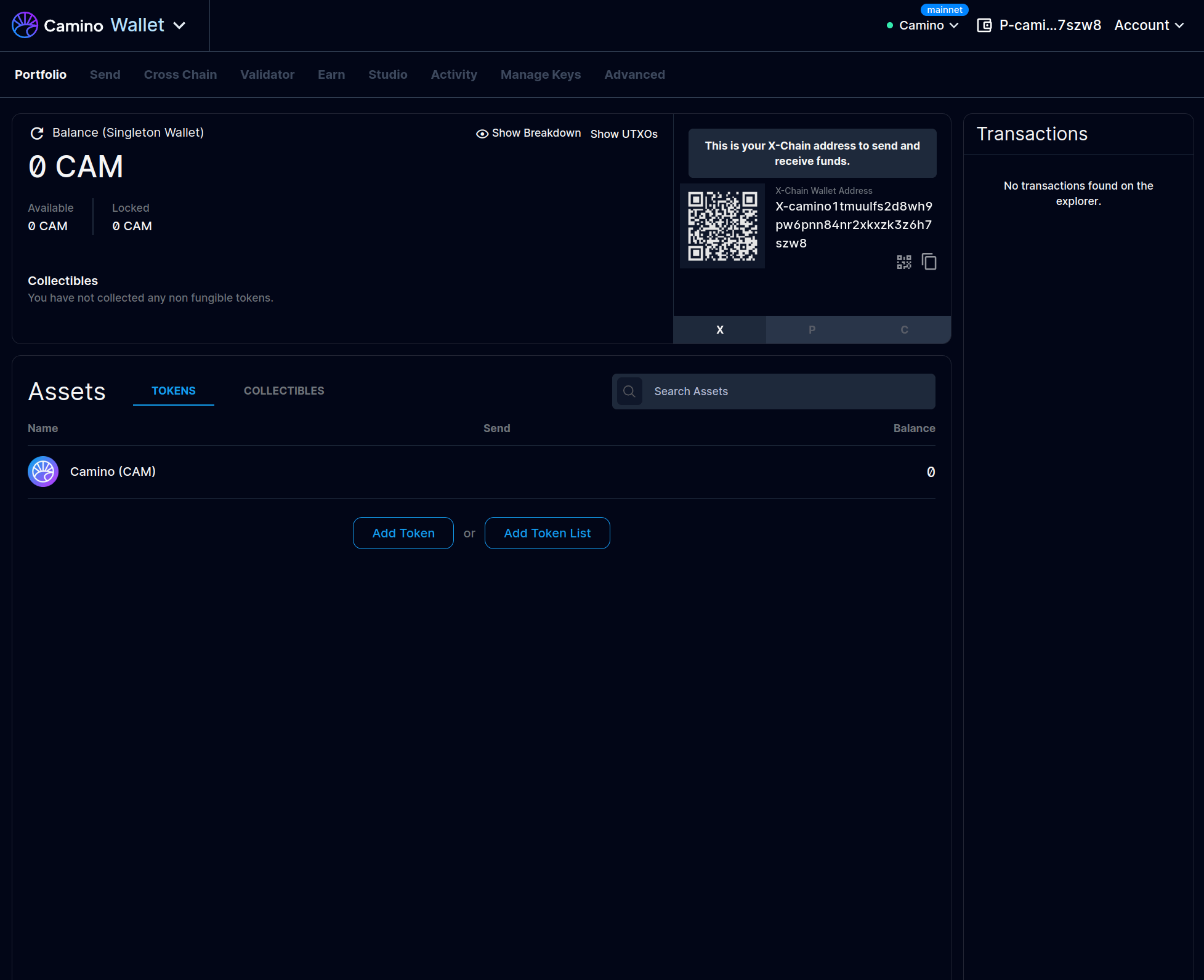Click the copy address icon
The image size is (1204, 980).
point(929,262)
